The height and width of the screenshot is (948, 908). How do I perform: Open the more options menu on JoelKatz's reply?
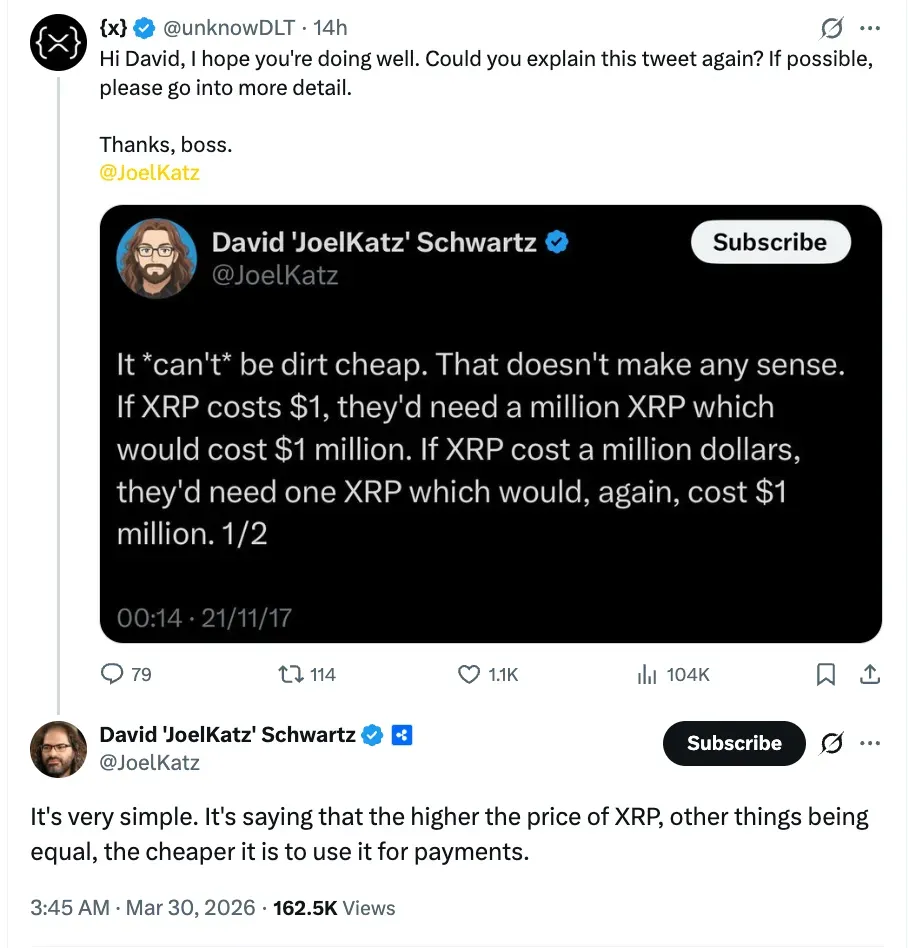[x=870, y=743]
